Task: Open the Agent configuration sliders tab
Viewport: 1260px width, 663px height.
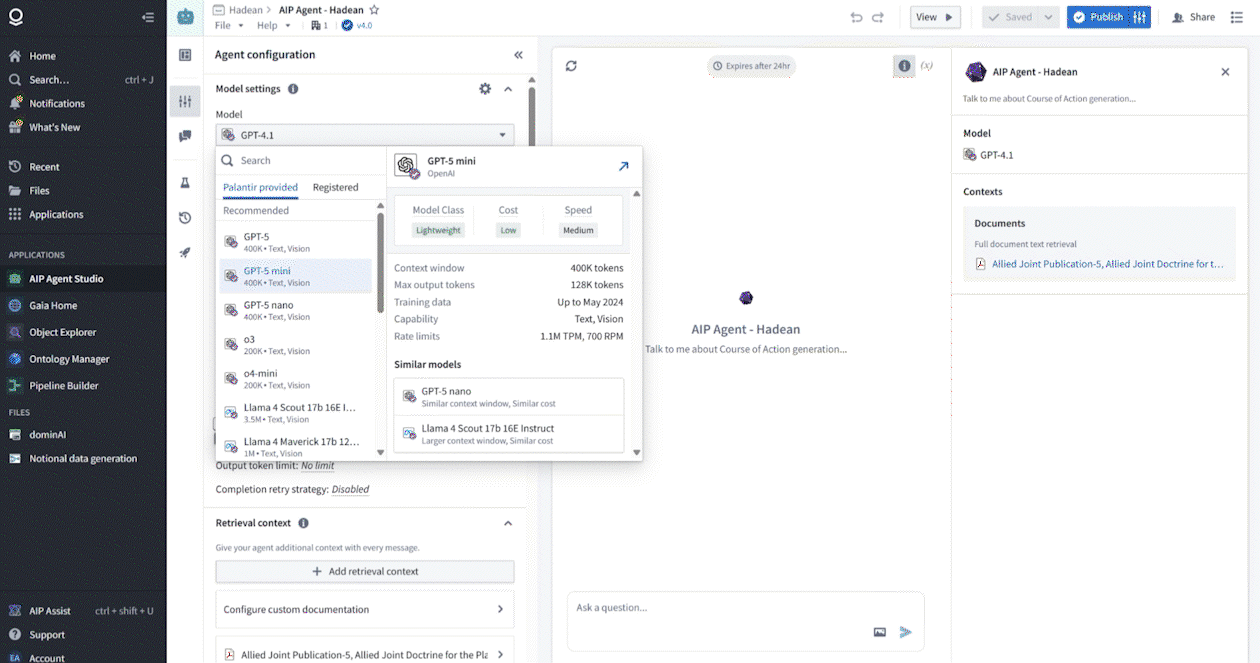Action: tap(185, 101)
